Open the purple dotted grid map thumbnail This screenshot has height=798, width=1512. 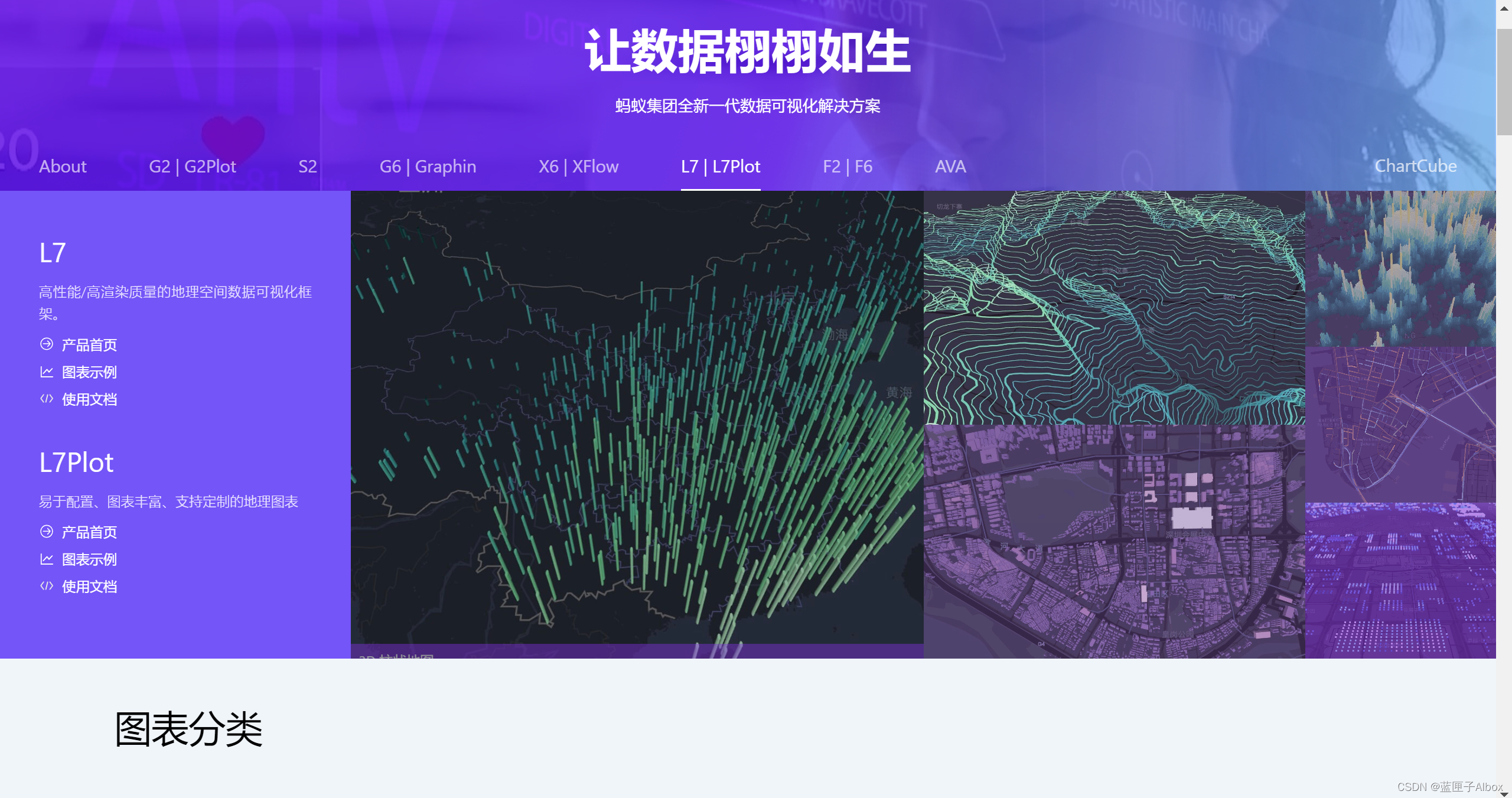[x=1400, y=581]
